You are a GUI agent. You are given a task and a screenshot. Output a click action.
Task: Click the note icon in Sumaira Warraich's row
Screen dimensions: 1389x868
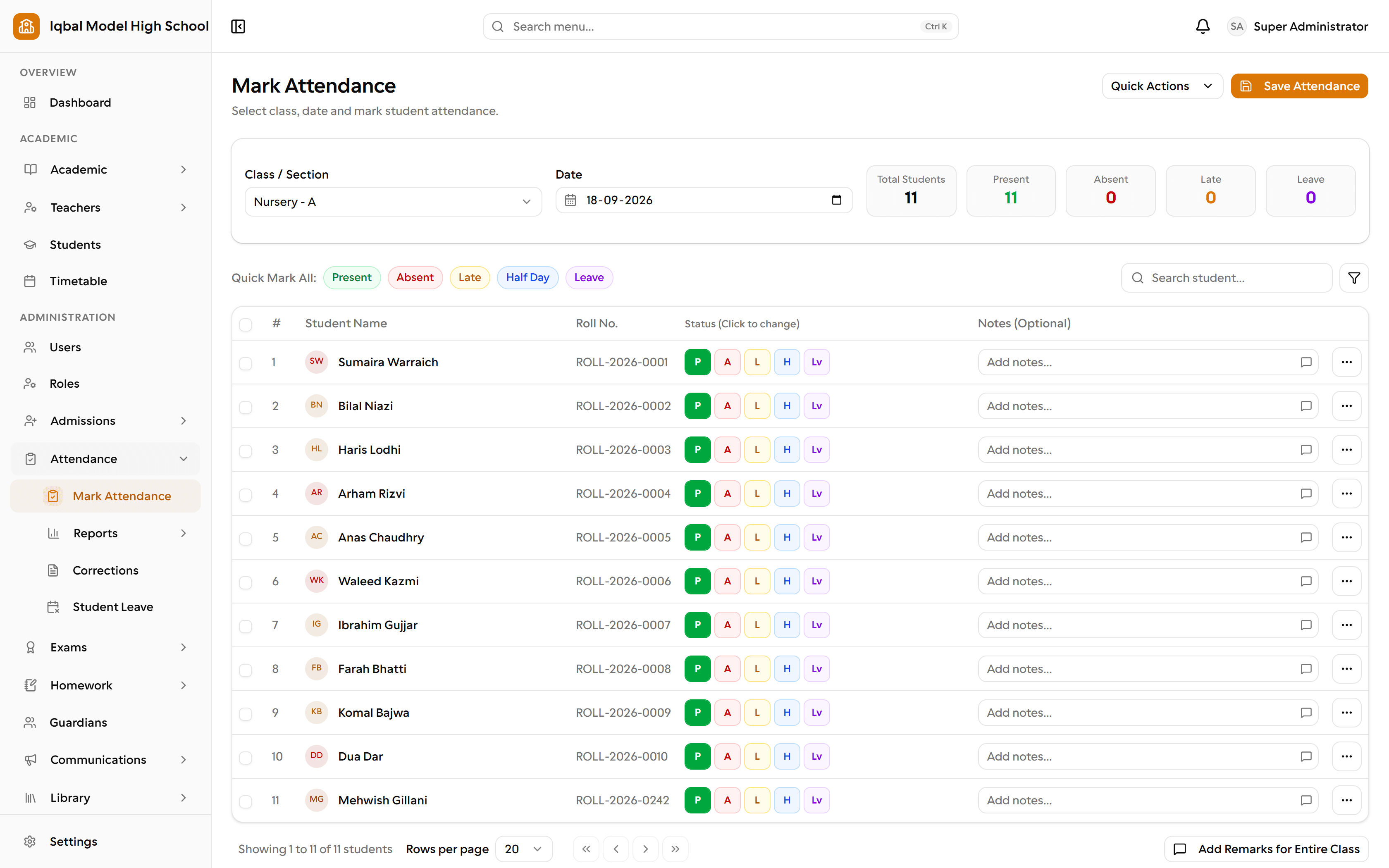1306,362
